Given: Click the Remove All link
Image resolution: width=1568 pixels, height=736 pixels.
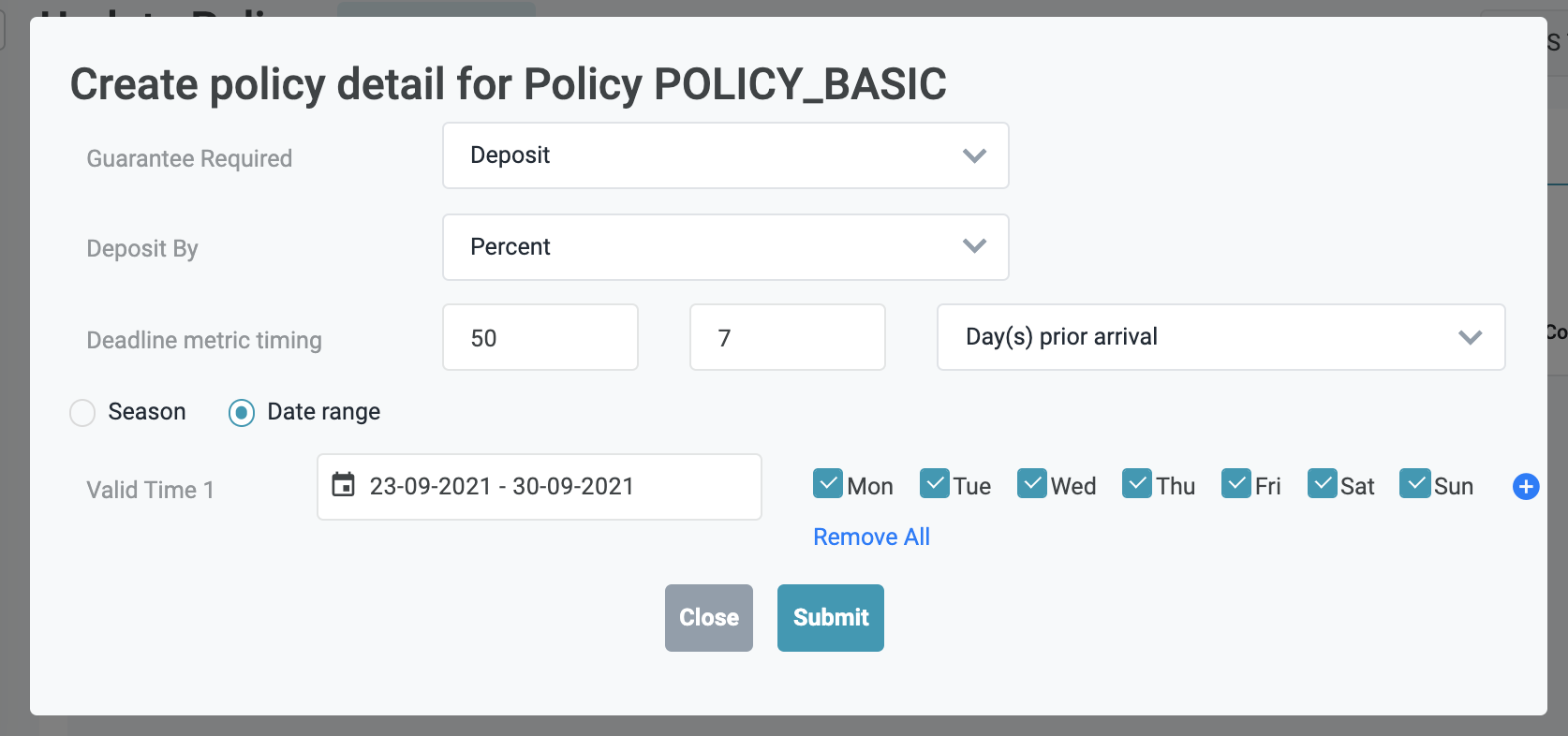Looking at the screenshot, I should (x=871, y=537).
